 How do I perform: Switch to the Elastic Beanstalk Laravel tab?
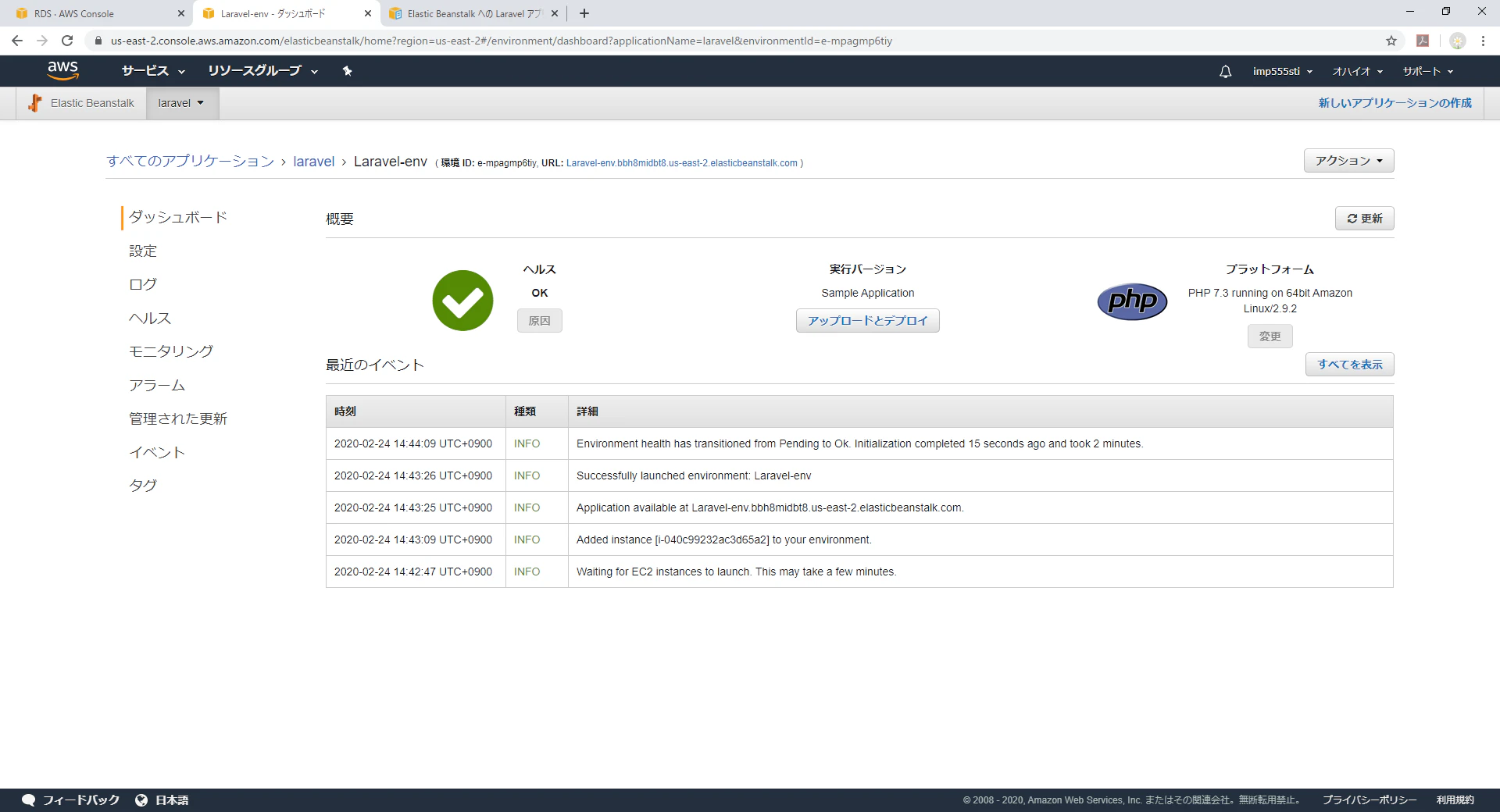tap(473, 13)
